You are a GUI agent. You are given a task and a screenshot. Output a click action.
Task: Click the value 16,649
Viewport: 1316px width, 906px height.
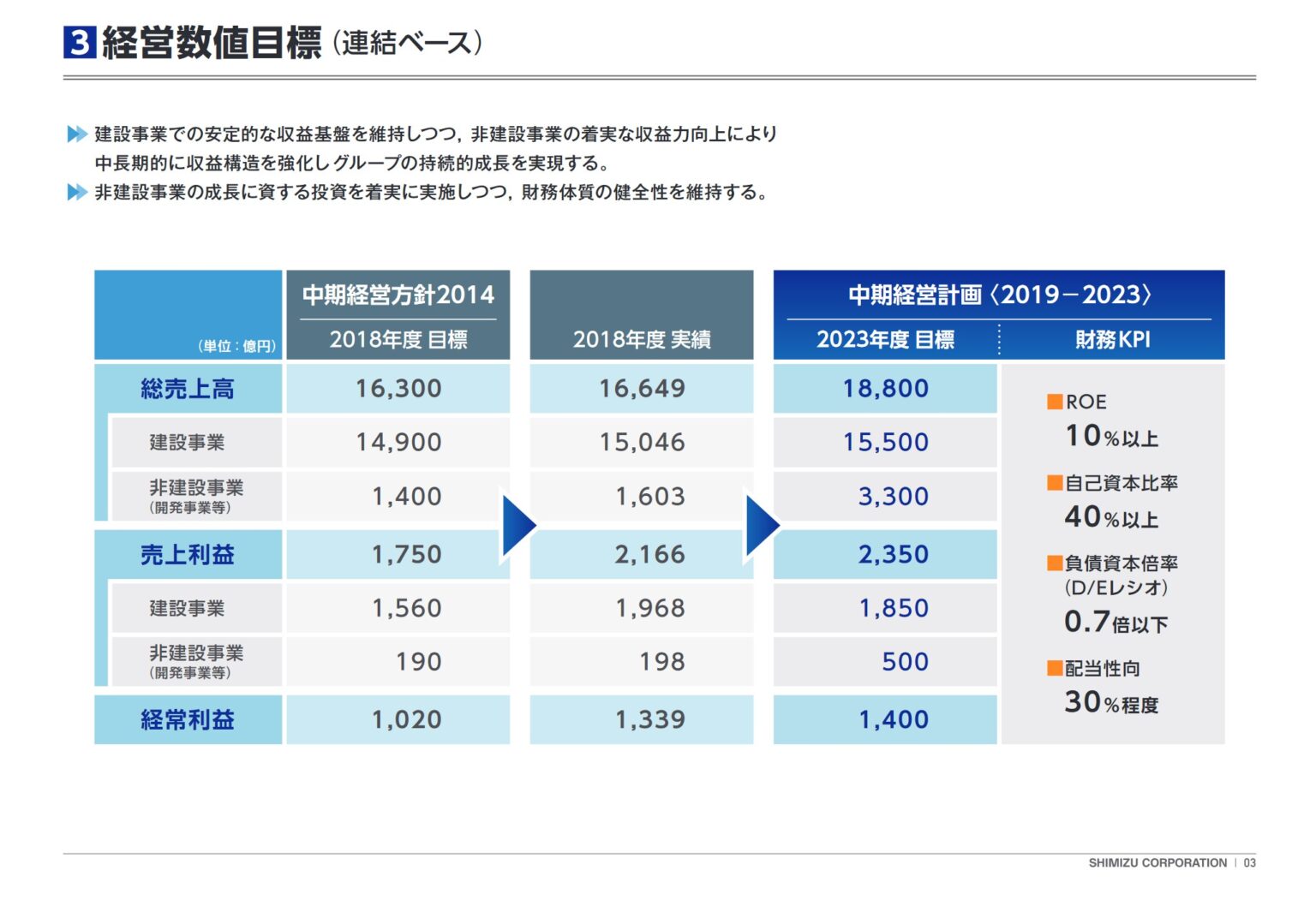point(642,389)
